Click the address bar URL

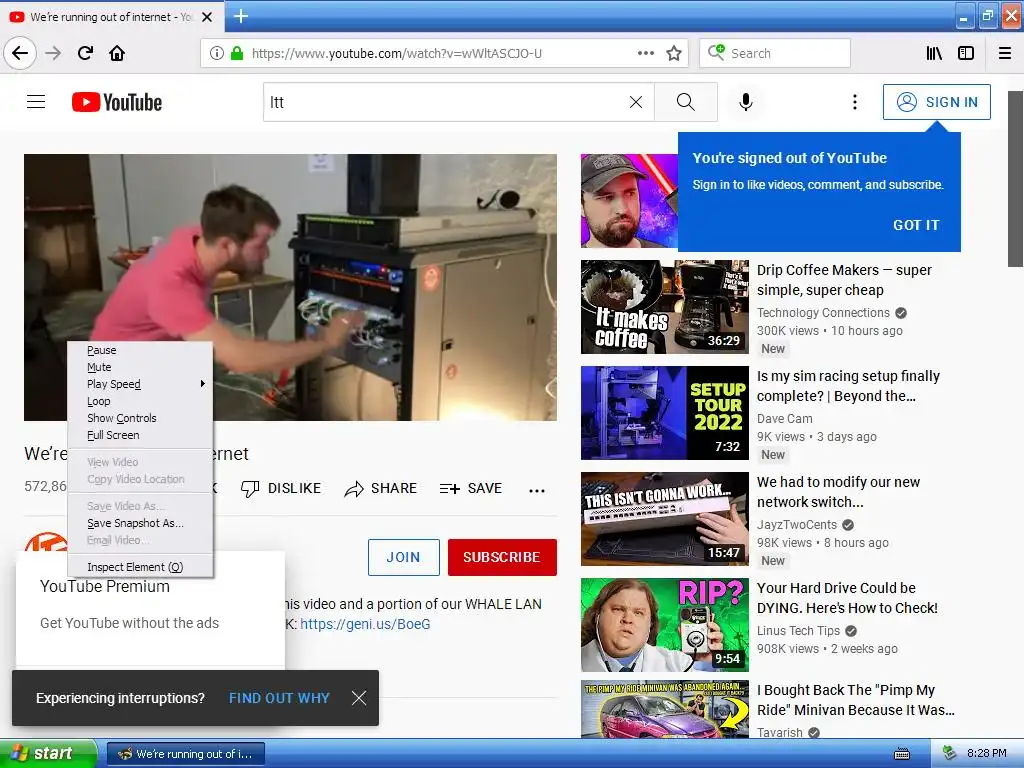[x=396, y=53]
